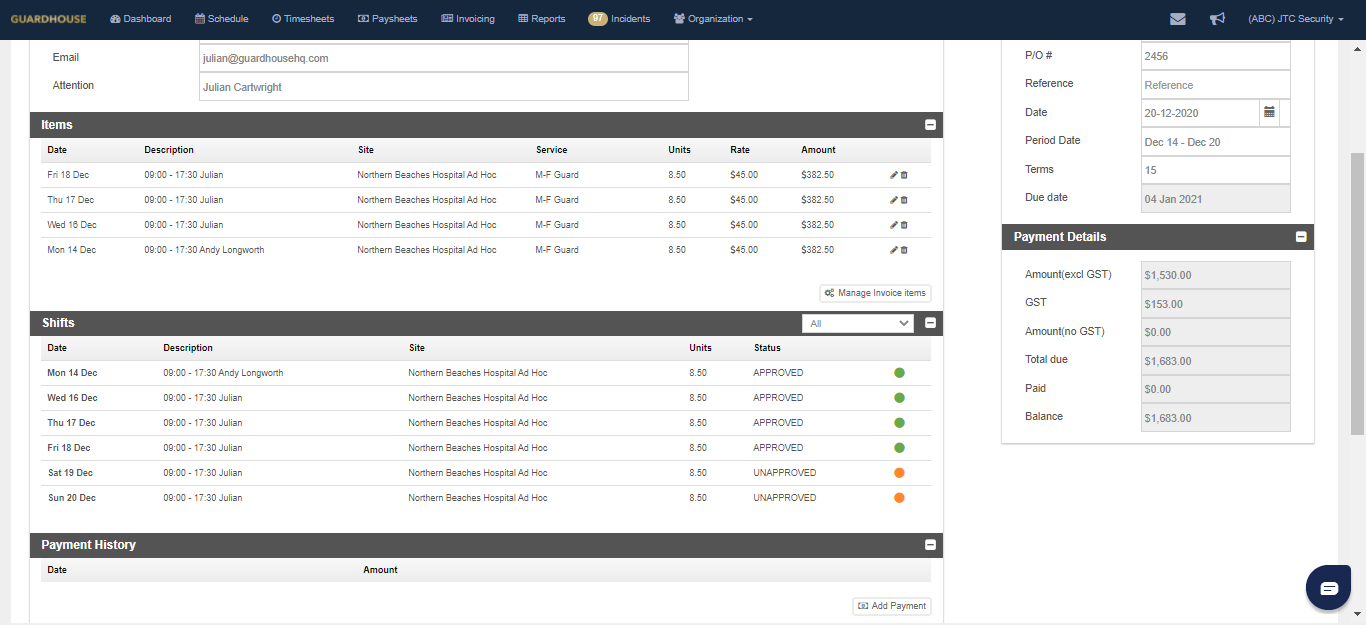
Task: Click the P/O # input field
Action: click(1216, 56)
